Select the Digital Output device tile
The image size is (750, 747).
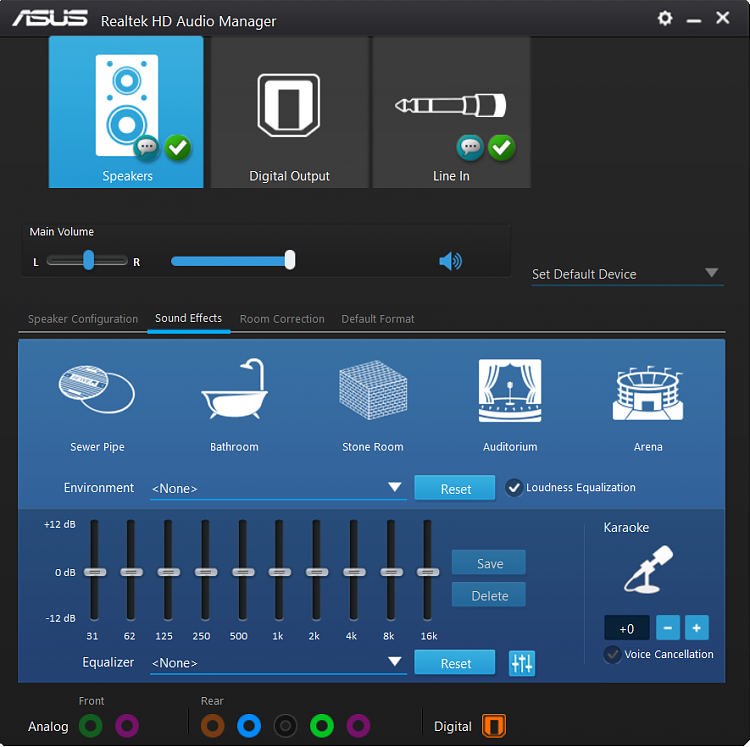tap(289, 112)
